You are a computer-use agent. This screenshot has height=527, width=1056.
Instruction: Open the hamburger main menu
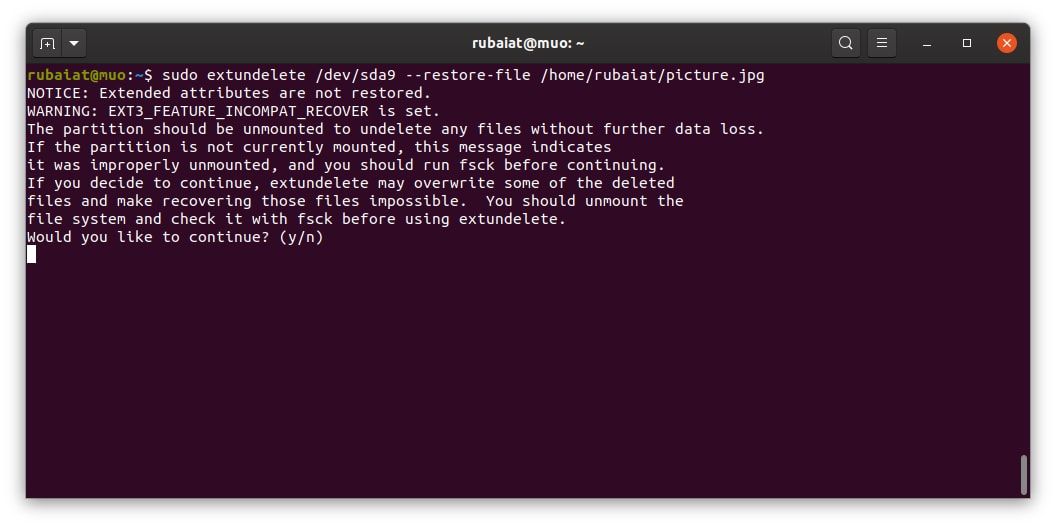882,44
